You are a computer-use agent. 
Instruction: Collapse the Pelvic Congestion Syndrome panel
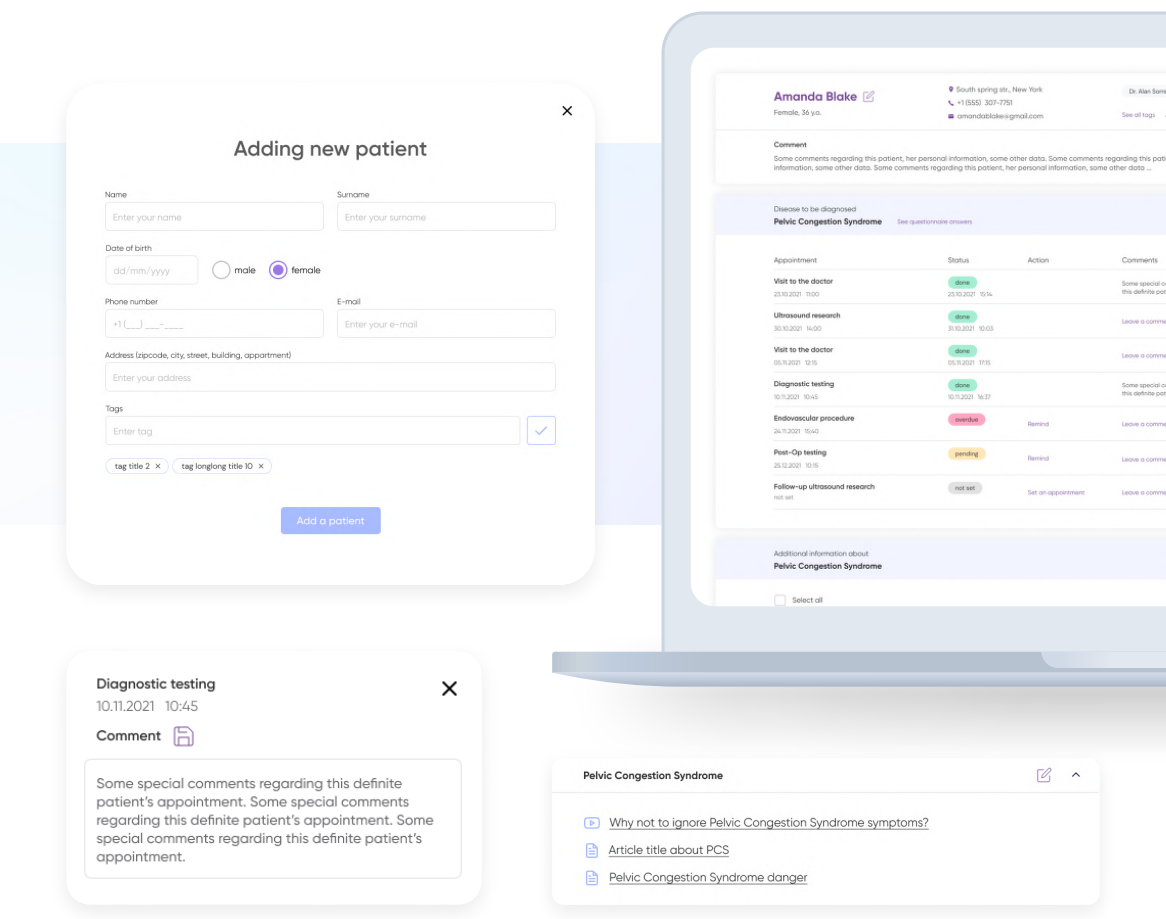click(1076, 775)
